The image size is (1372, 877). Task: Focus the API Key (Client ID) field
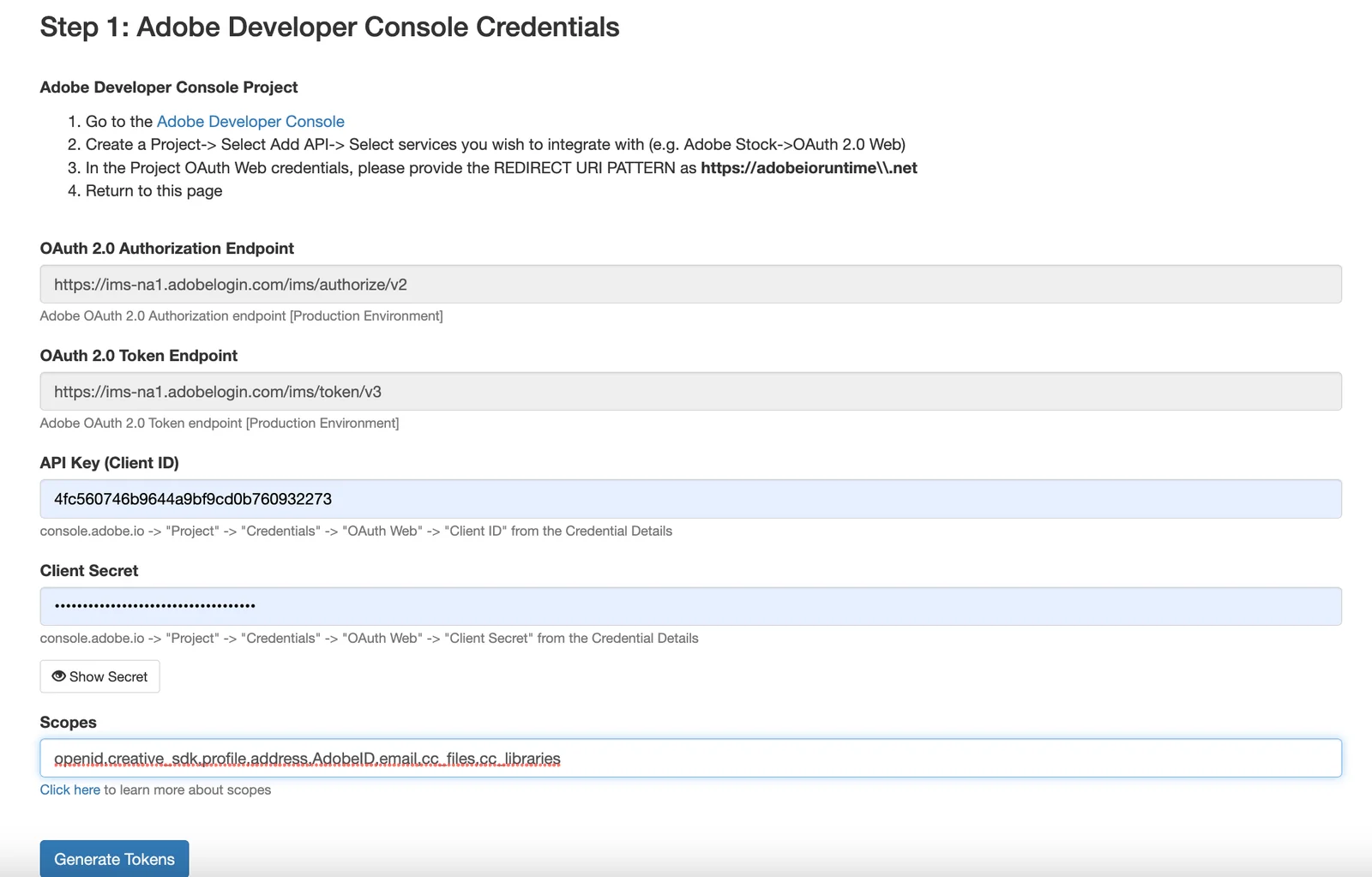690,499
